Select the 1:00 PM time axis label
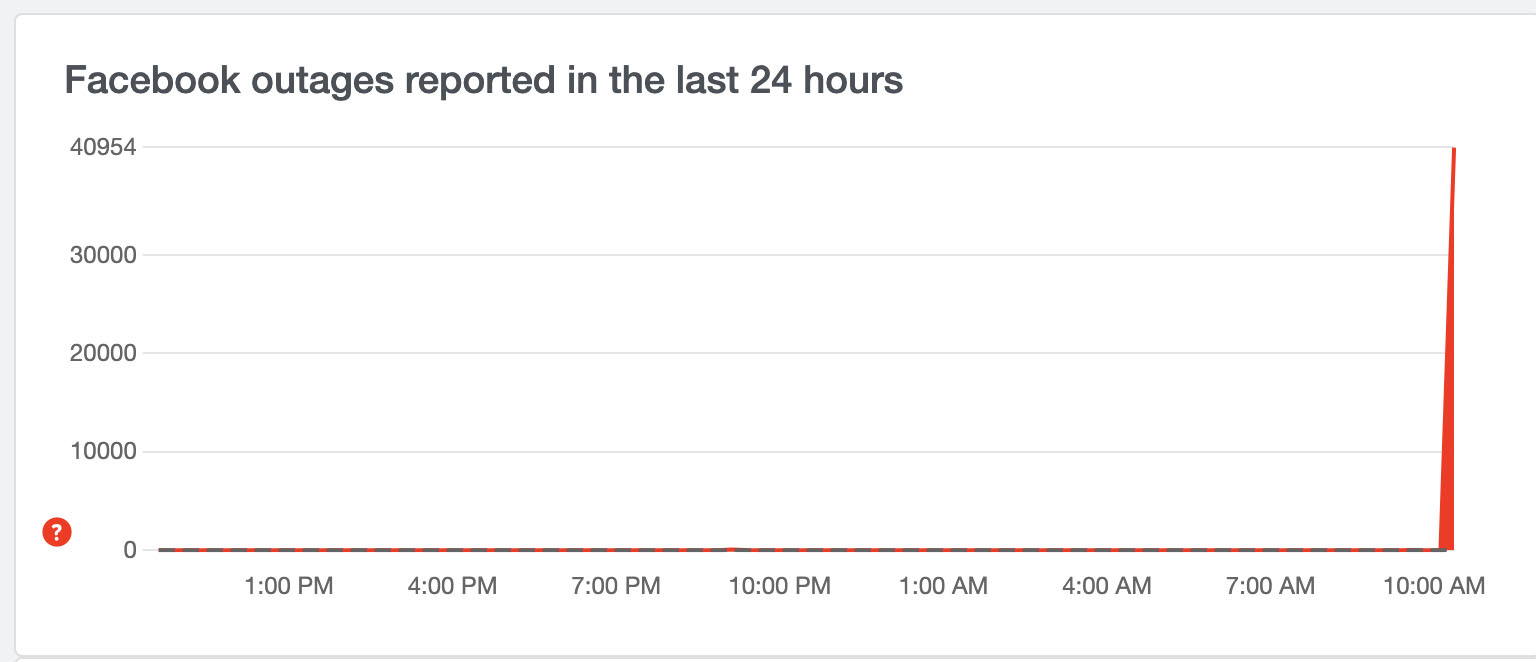 coord(289,586)
